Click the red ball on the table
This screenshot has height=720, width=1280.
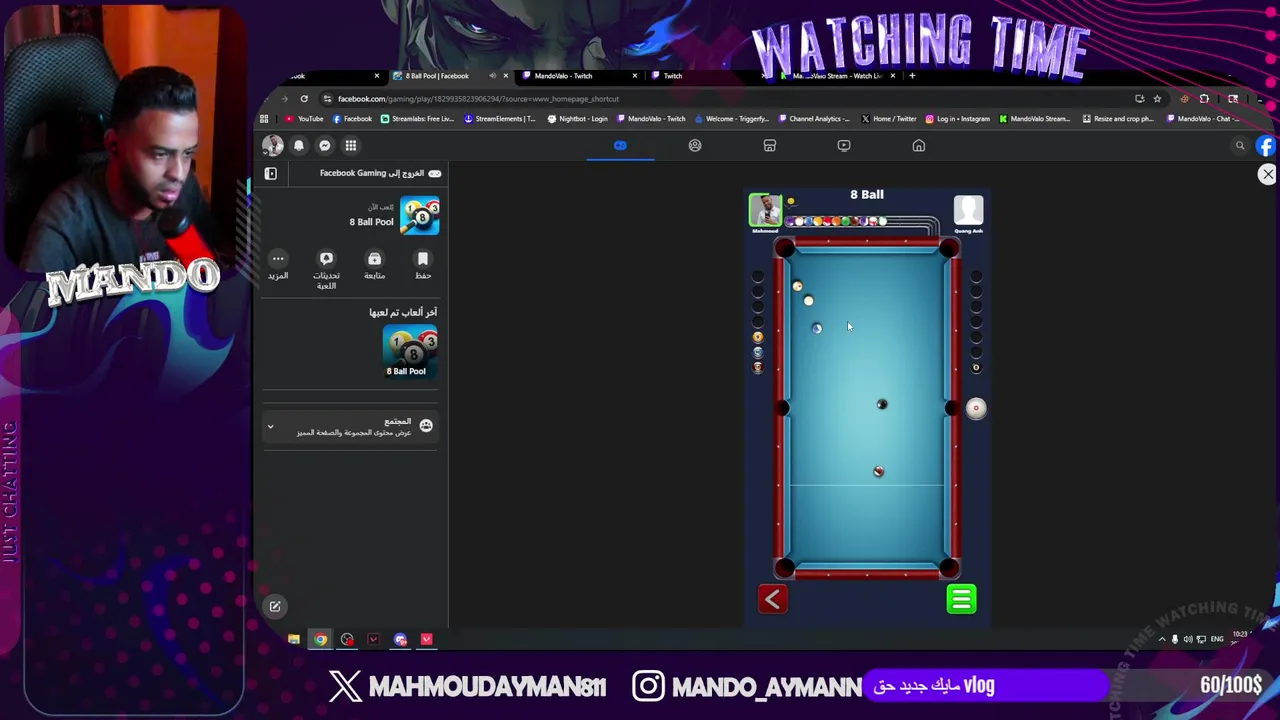(878, 472)
